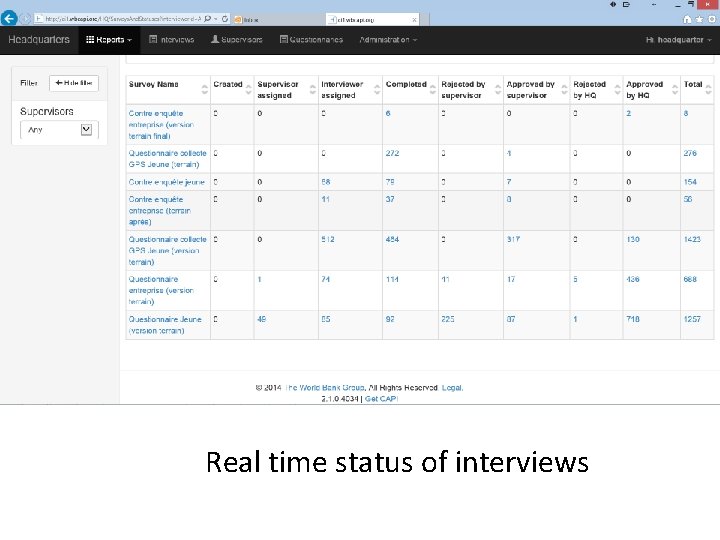Click Completed count 272 for GPS Jeune (terrain)
This screenshot has height=540, width=720.
392,153
